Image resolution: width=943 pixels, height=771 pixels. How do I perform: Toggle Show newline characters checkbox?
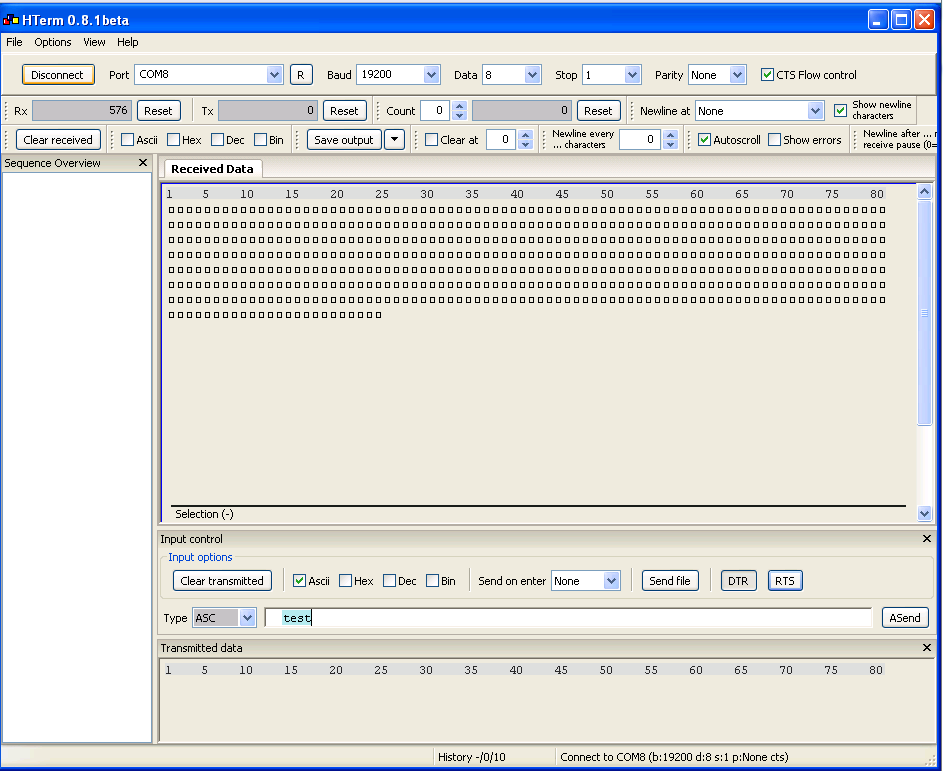pyautogui.click(x=840, y=111)
